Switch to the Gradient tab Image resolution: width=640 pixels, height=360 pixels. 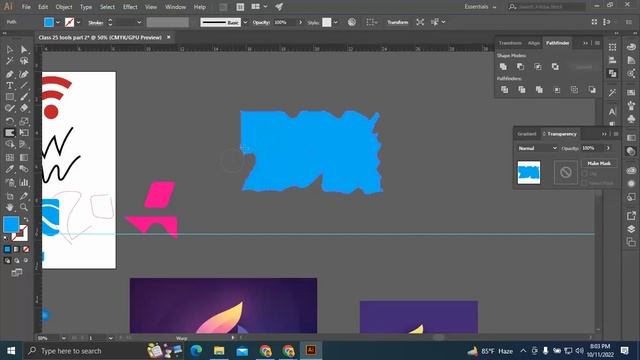[x=527, y=134]
